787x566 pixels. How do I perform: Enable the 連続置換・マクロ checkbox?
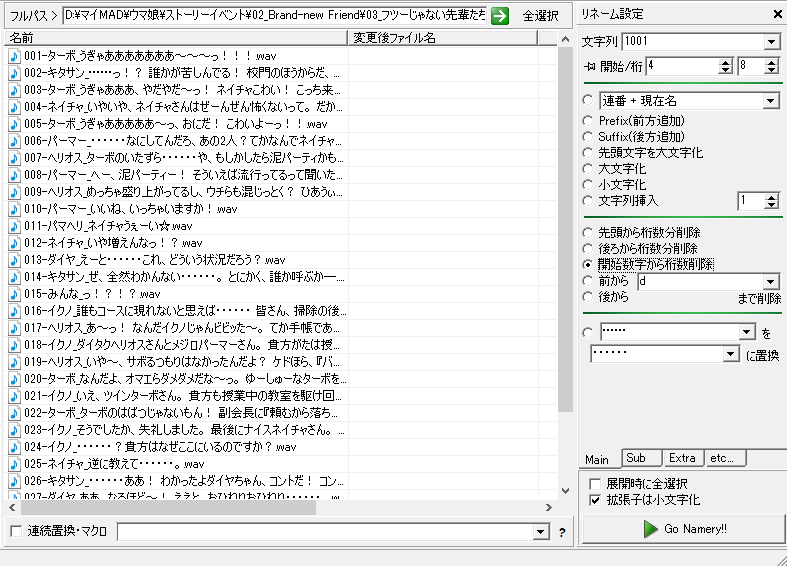[x=16, y=531]
